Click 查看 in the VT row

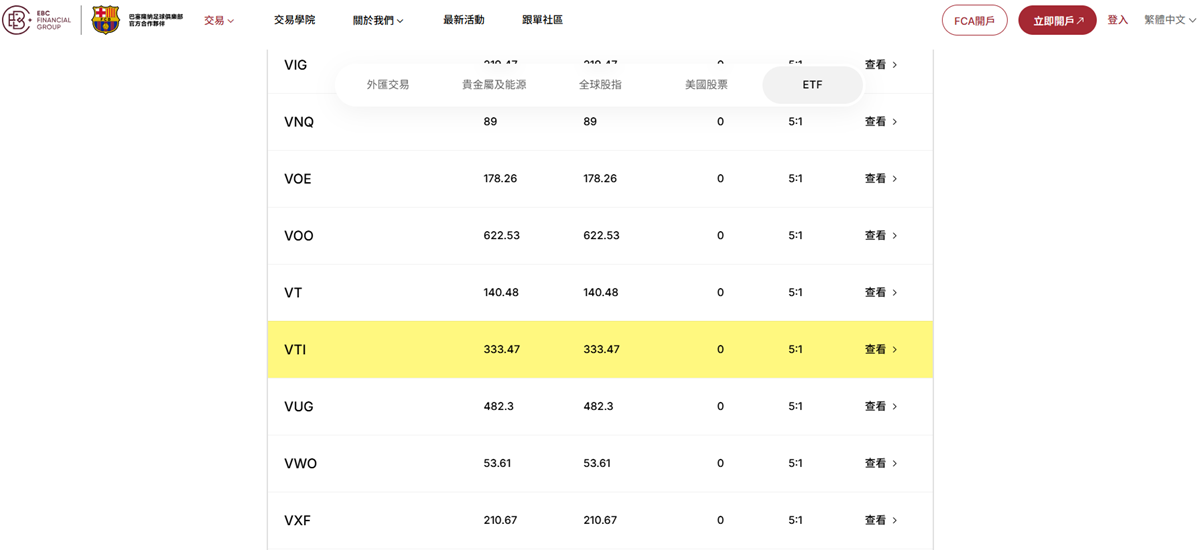881,292
